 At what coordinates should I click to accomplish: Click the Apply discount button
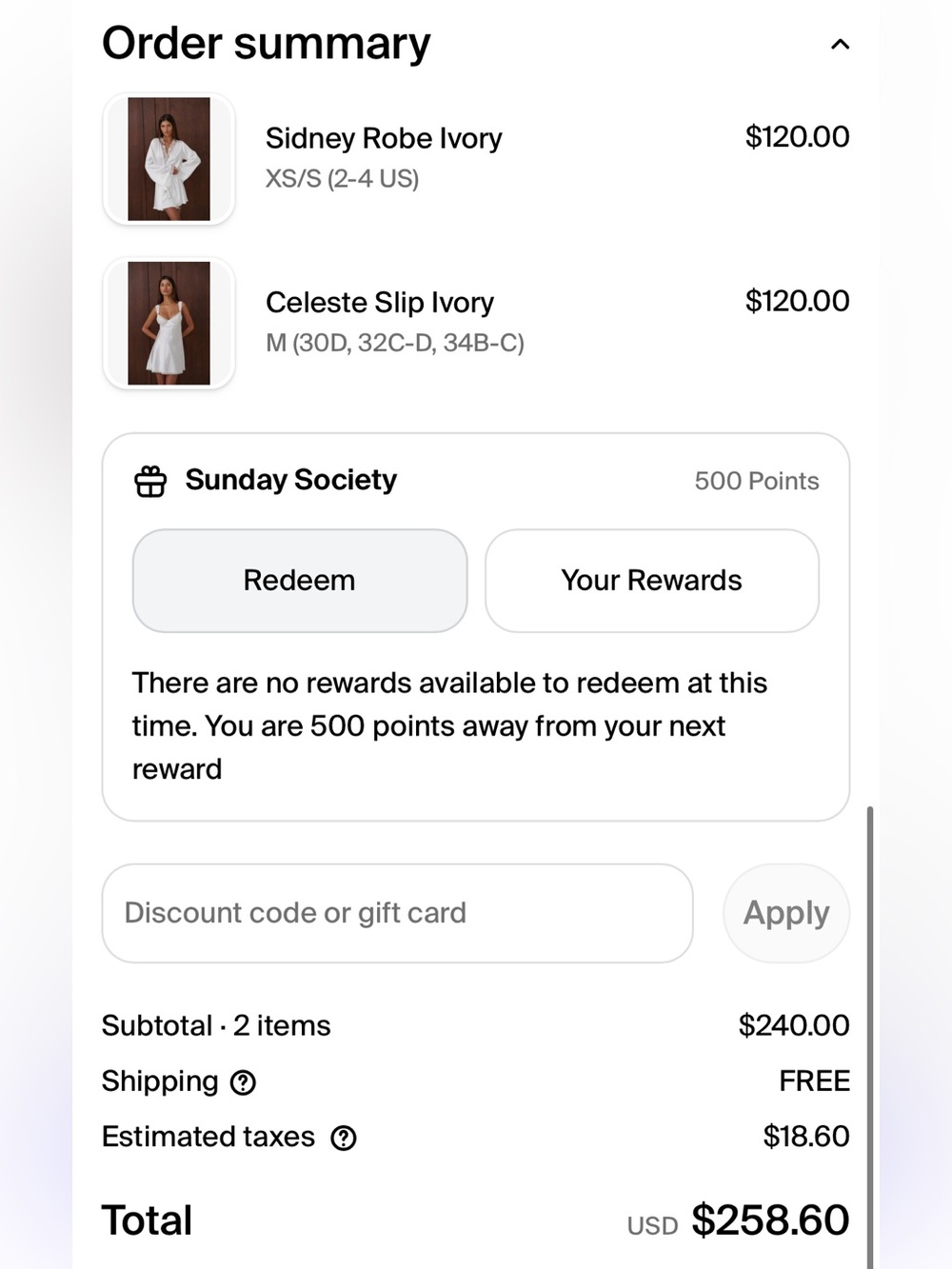tap(786, 913)
